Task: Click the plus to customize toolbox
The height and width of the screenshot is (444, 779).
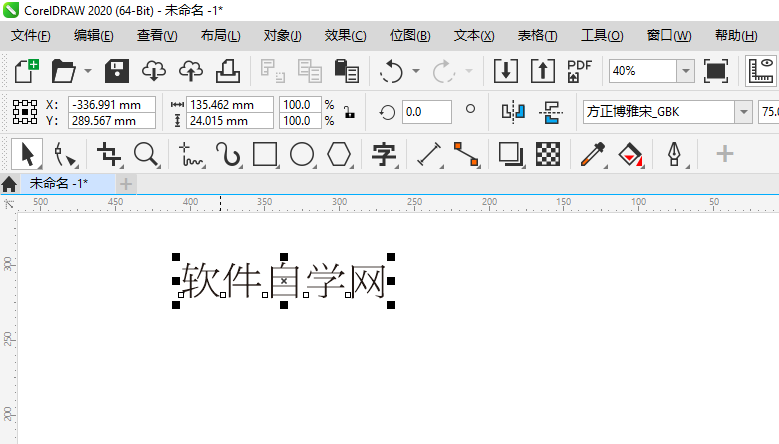Action: click(x=725, y=154)
